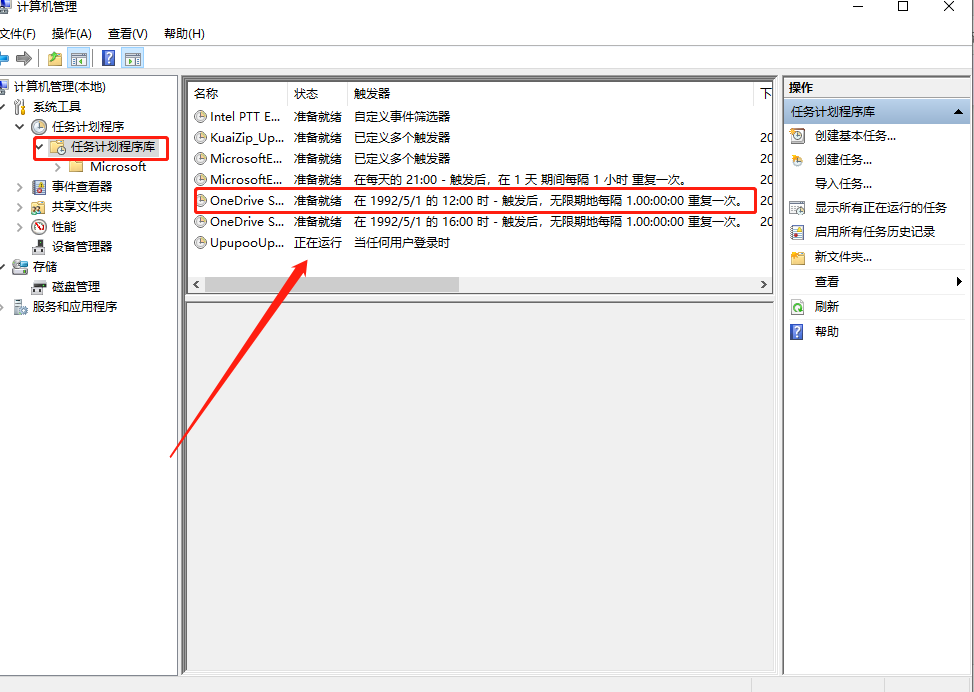Open the 查看(V) menu
974x692 pixels.
point(127,34)
